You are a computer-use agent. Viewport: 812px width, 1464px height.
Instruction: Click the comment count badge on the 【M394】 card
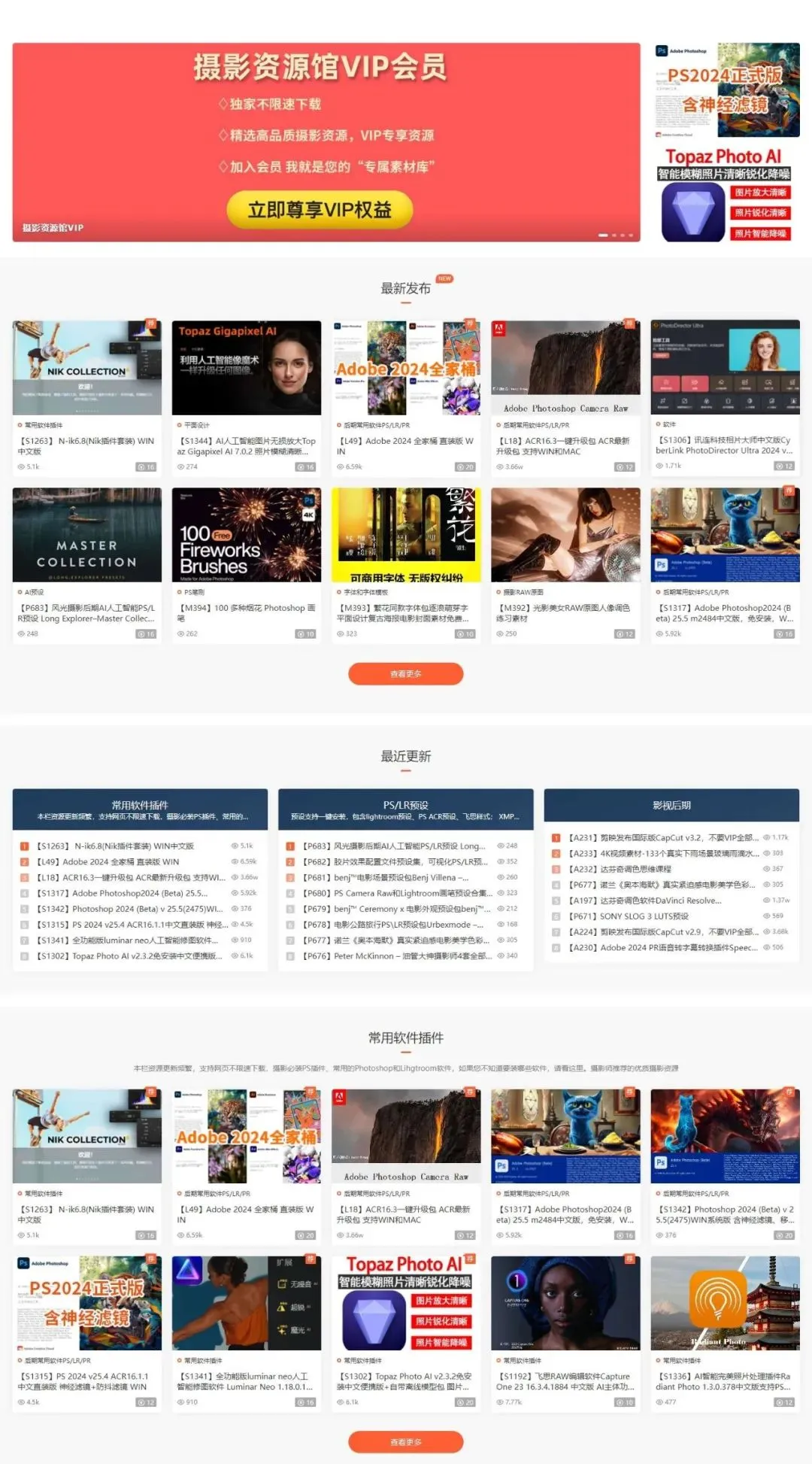[x=305, y=634]
